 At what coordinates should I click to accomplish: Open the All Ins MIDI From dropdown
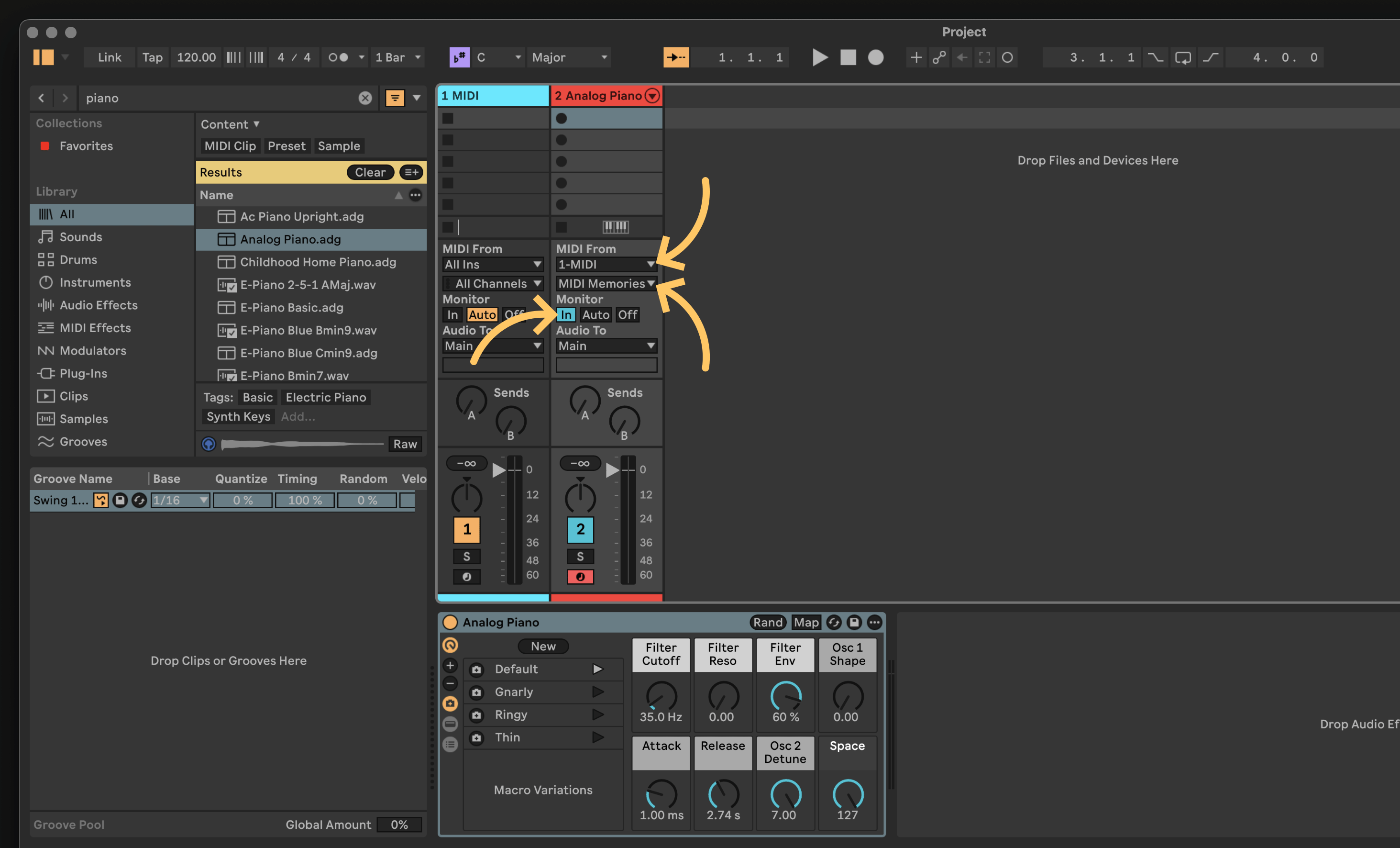coord(493,264)
